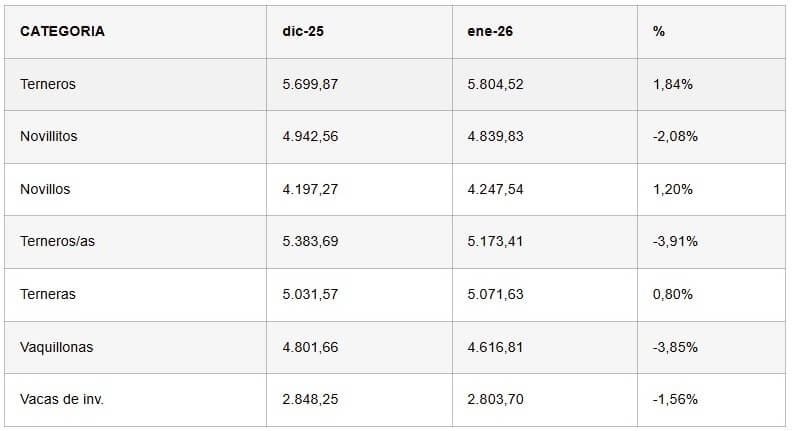Click Novillos percentage cell 1,20%
The width and height of the screenshot is (792, 431).
coord(673,189)
